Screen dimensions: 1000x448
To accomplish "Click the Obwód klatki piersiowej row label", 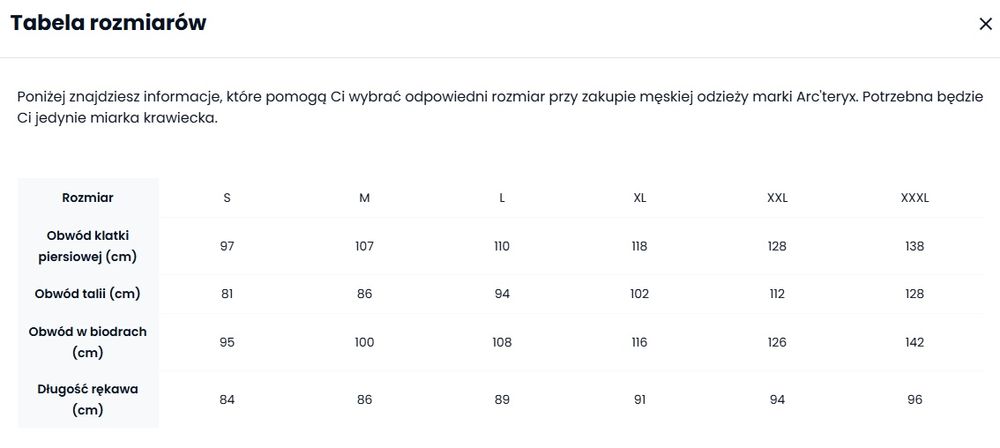I will 88,246.
